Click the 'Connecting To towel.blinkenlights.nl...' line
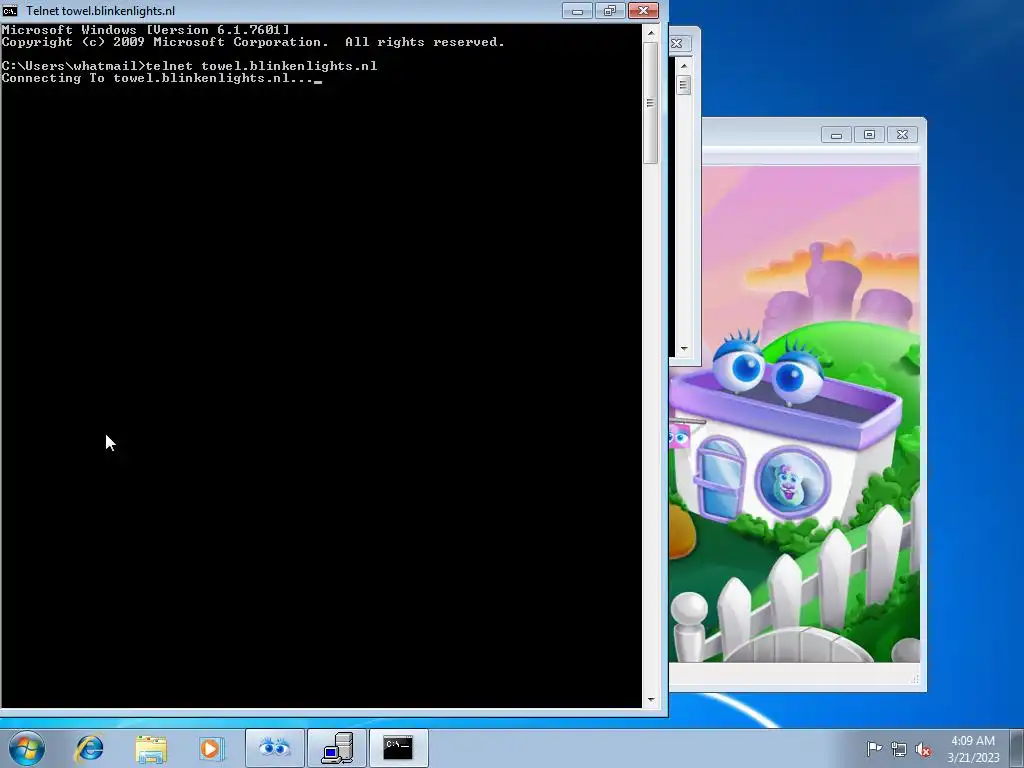 point(158,78)
